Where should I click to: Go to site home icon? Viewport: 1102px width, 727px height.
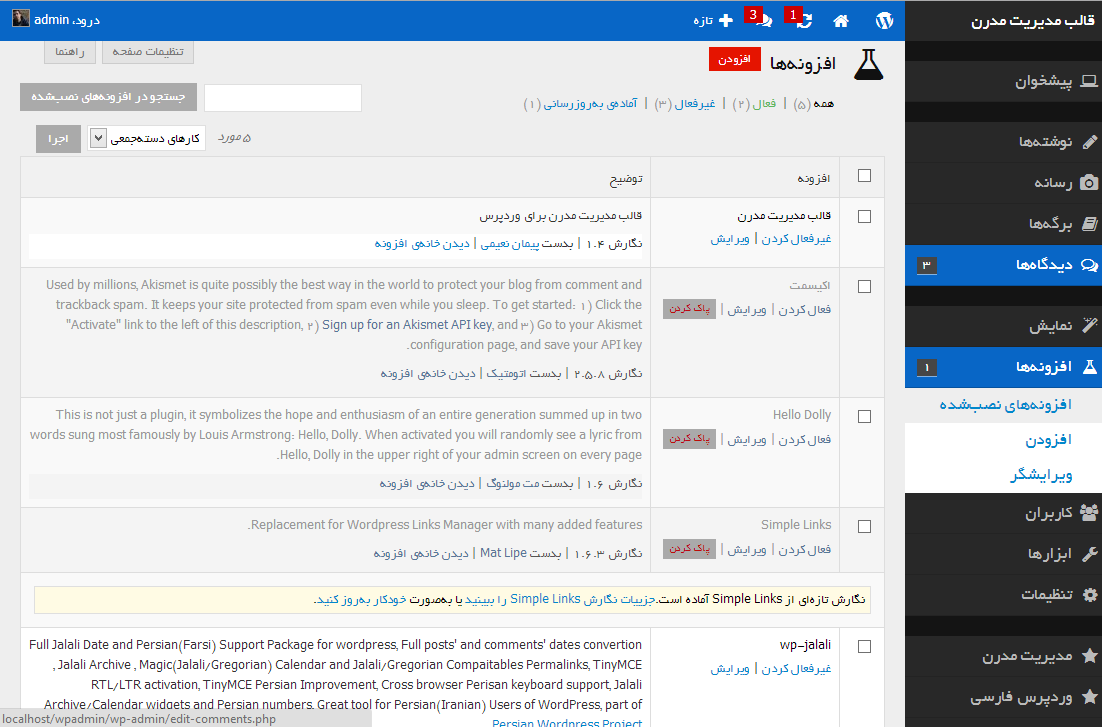point(841,21)
